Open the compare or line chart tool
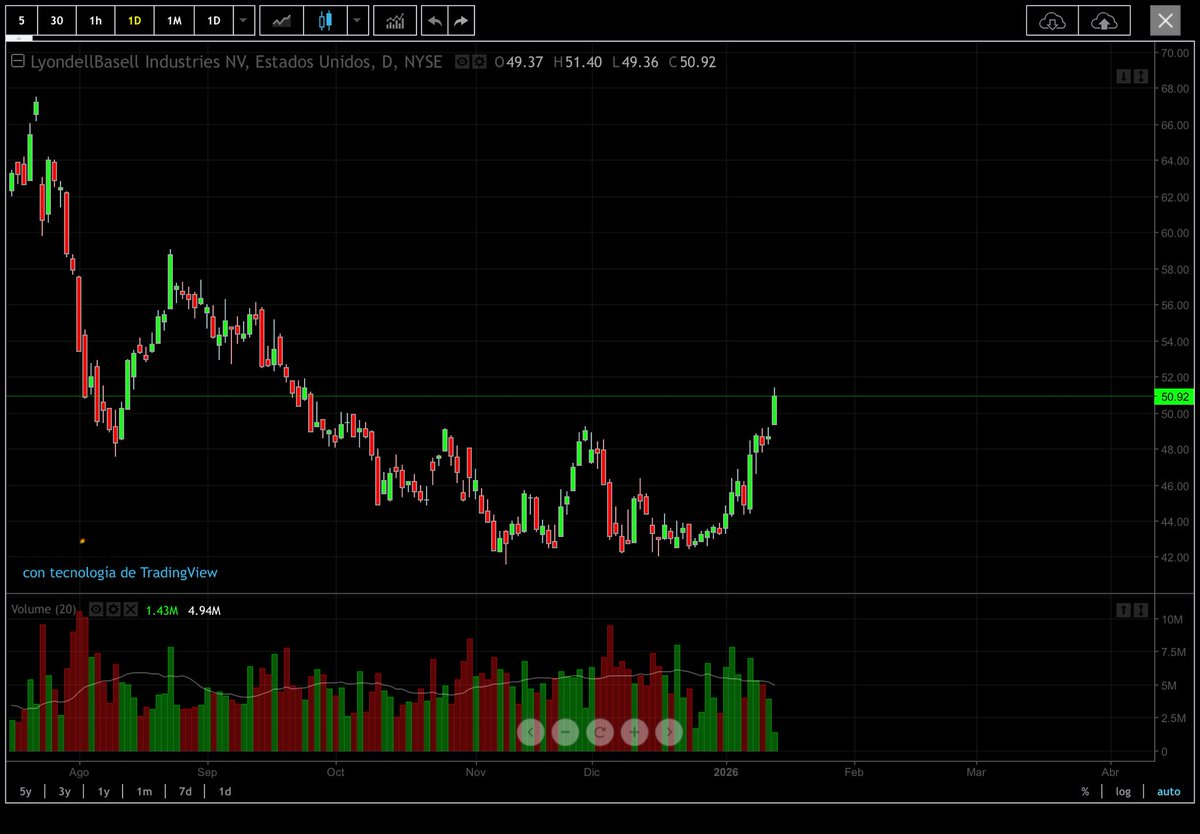The height and width of the screenshot is (834, 1200). [282, 20]
